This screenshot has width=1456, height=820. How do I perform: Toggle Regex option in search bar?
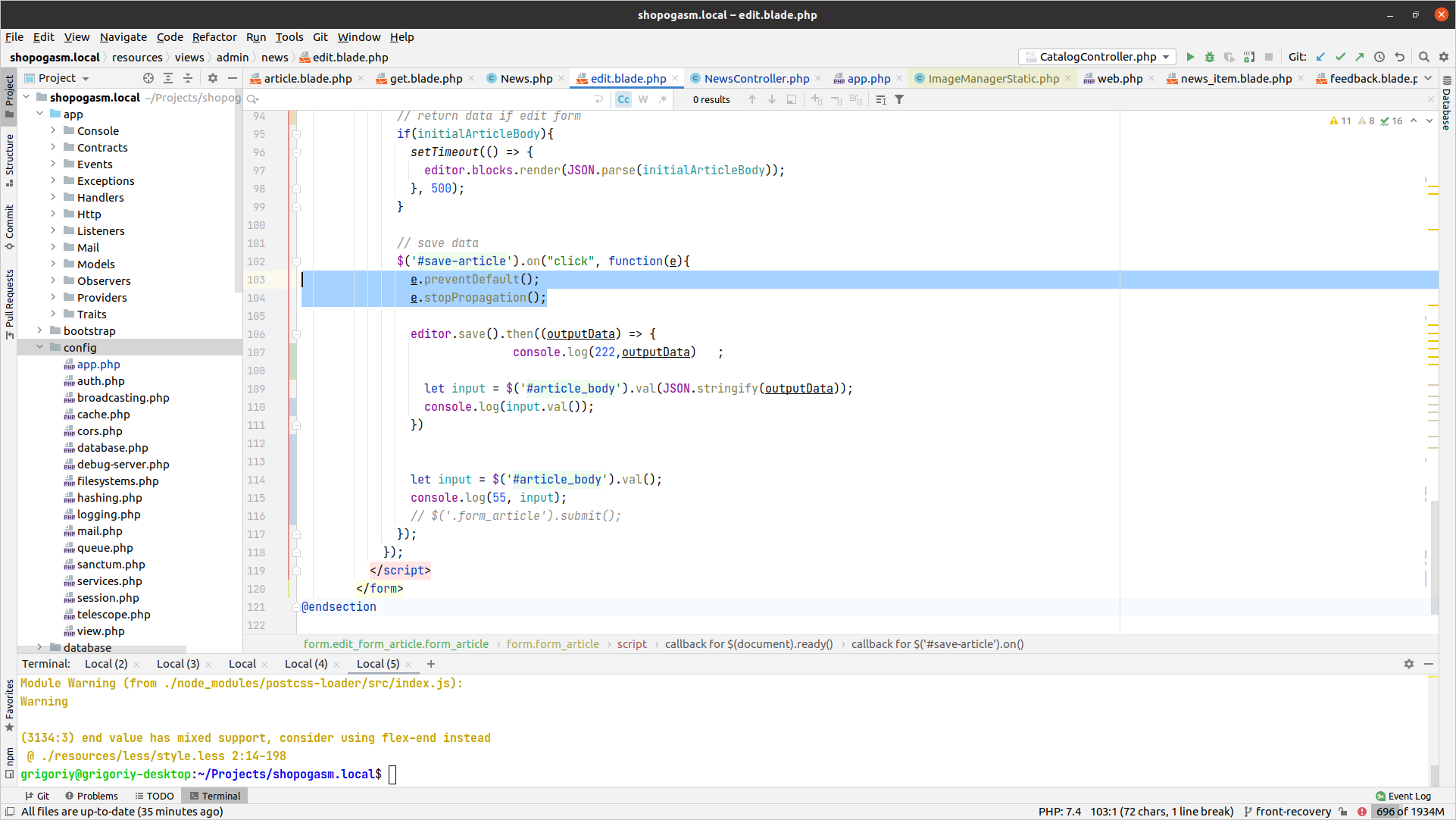coord(663,99)
